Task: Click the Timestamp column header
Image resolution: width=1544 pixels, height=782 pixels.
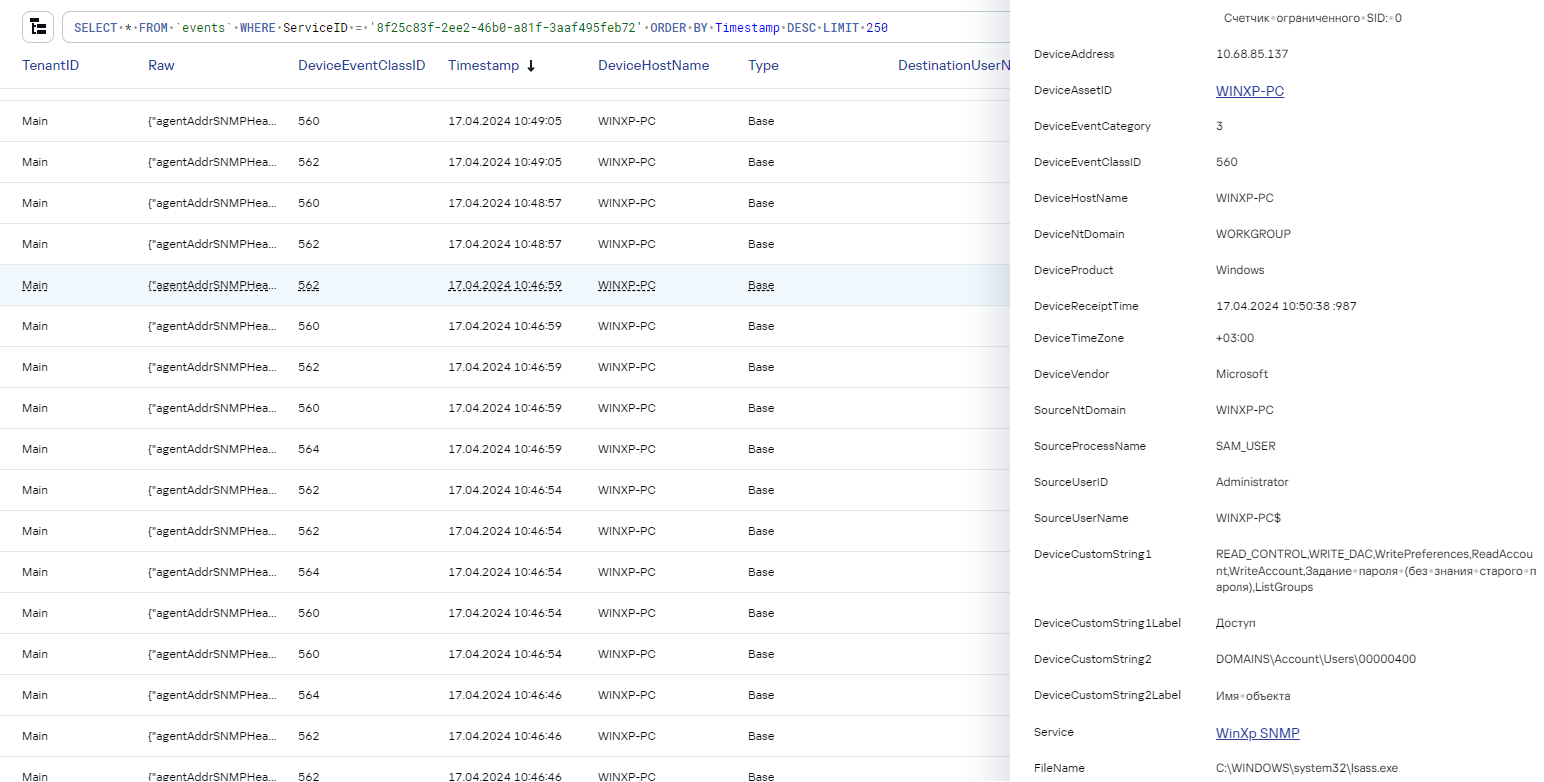Action: click(483, 65)
